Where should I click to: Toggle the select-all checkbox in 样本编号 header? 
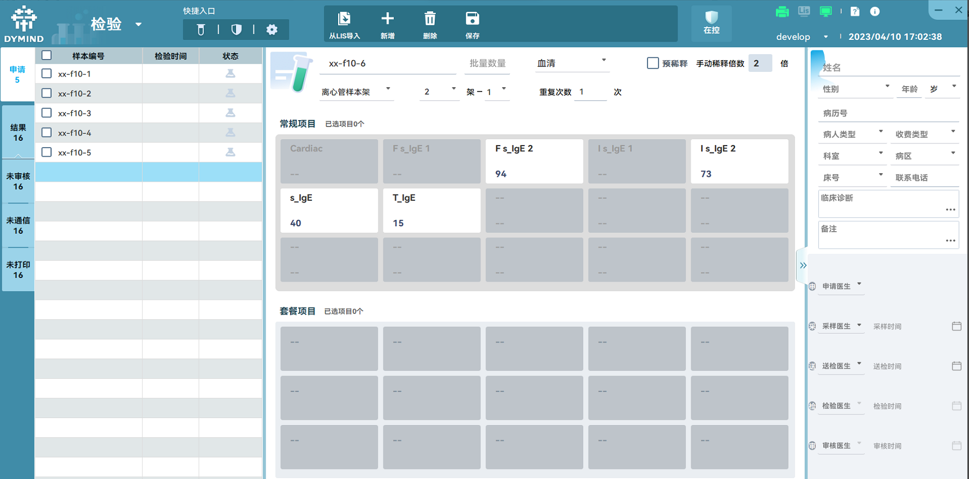tap(47, 56)
